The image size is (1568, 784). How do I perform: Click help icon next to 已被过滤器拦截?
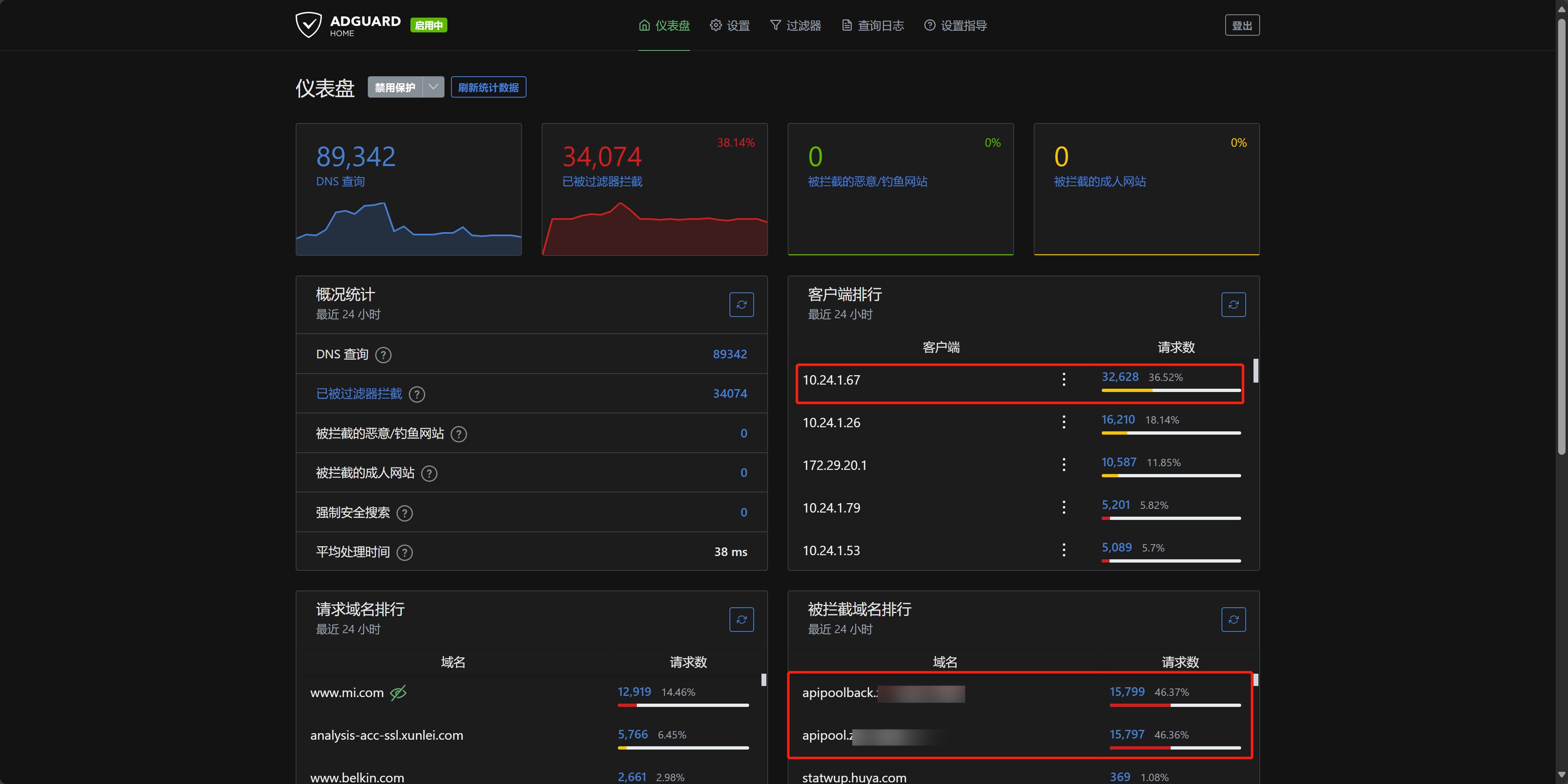[416, 394]
